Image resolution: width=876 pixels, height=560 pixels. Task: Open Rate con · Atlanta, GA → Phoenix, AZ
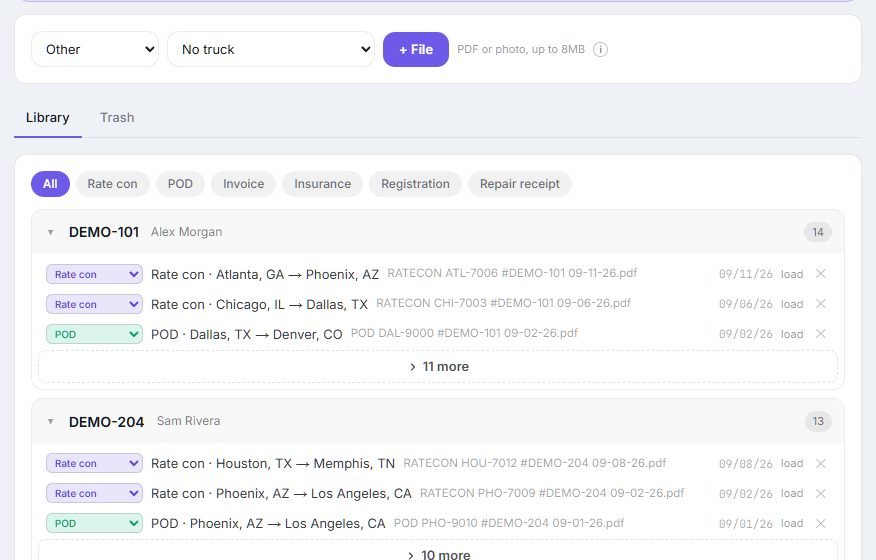click(x=265, y=274)
